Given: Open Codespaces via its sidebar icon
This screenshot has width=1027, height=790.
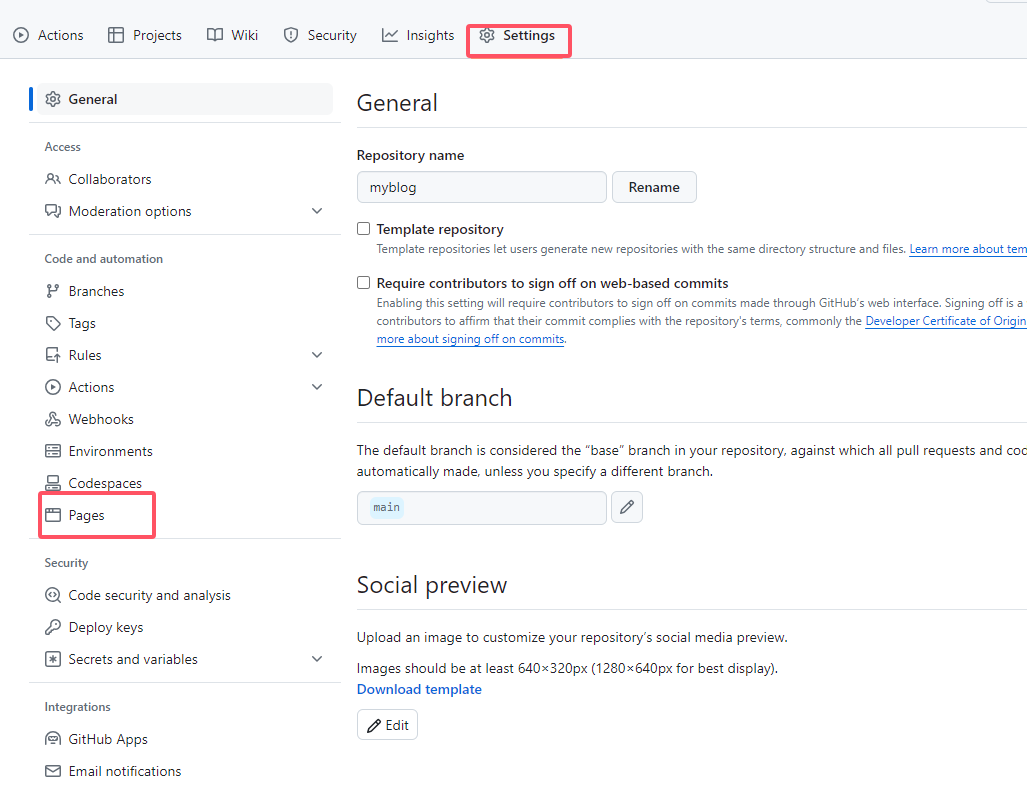Looking at the screenshot, I should [53, 483].
